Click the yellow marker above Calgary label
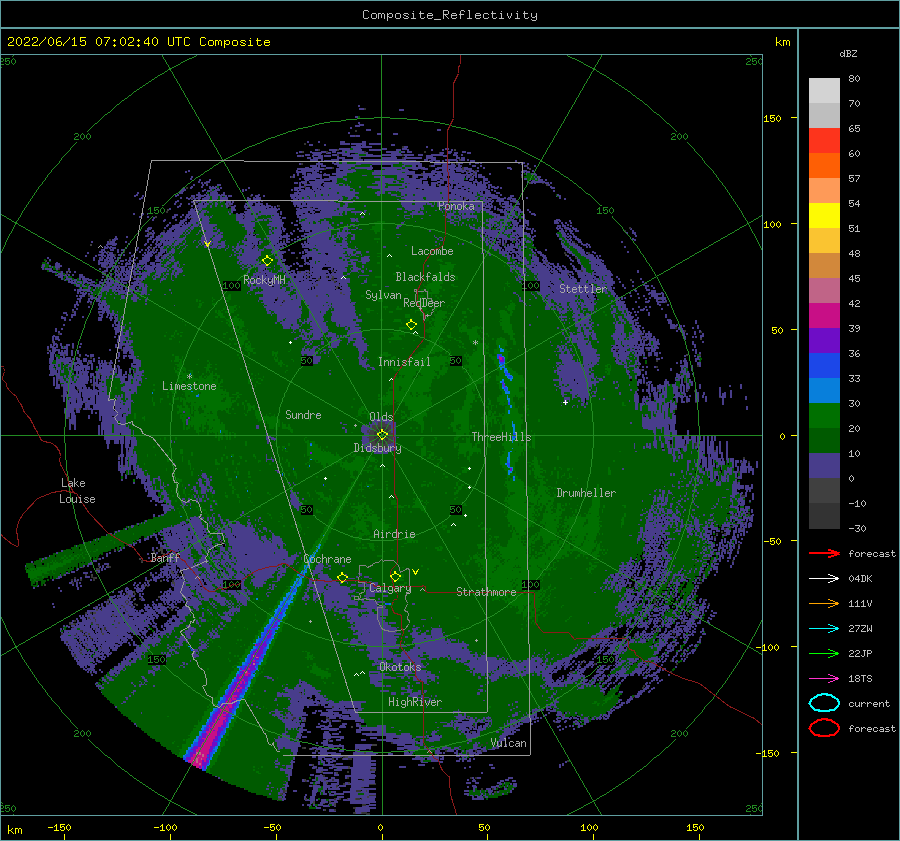 pyautogui.click(x=395, y=576)
